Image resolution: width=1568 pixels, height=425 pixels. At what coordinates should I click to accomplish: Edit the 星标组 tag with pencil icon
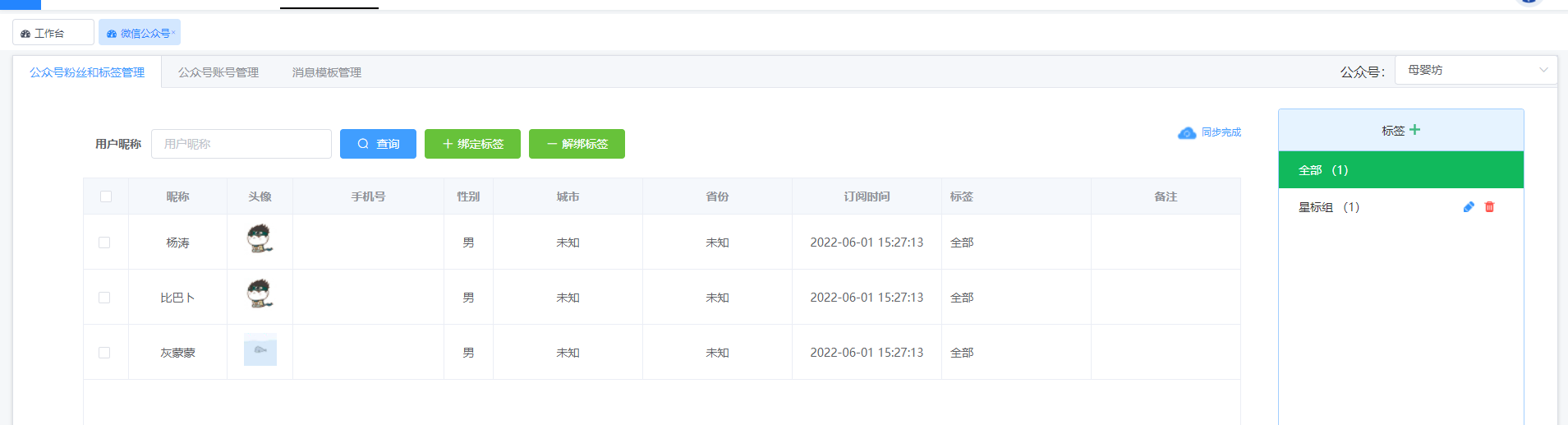[1469, 207]
